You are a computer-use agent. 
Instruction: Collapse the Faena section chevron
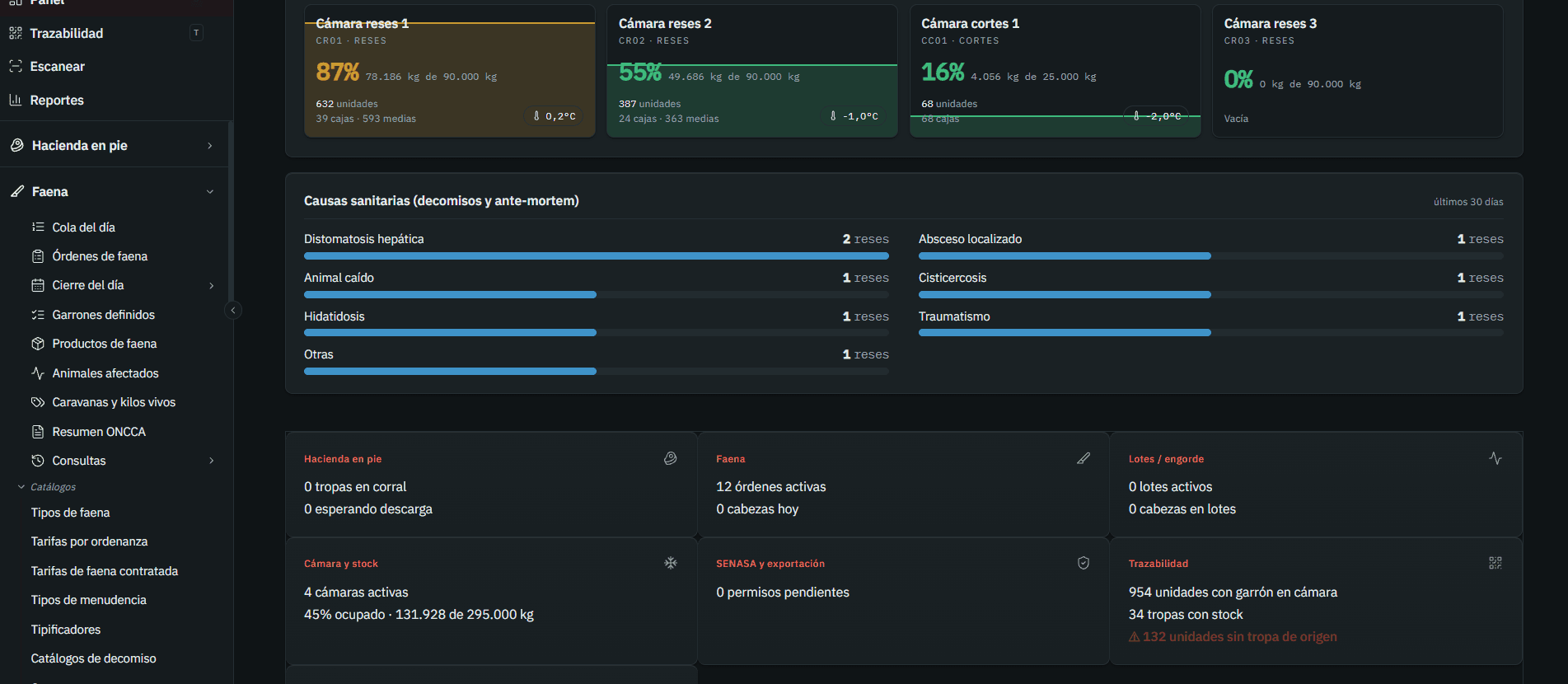[x=210, y=192]
